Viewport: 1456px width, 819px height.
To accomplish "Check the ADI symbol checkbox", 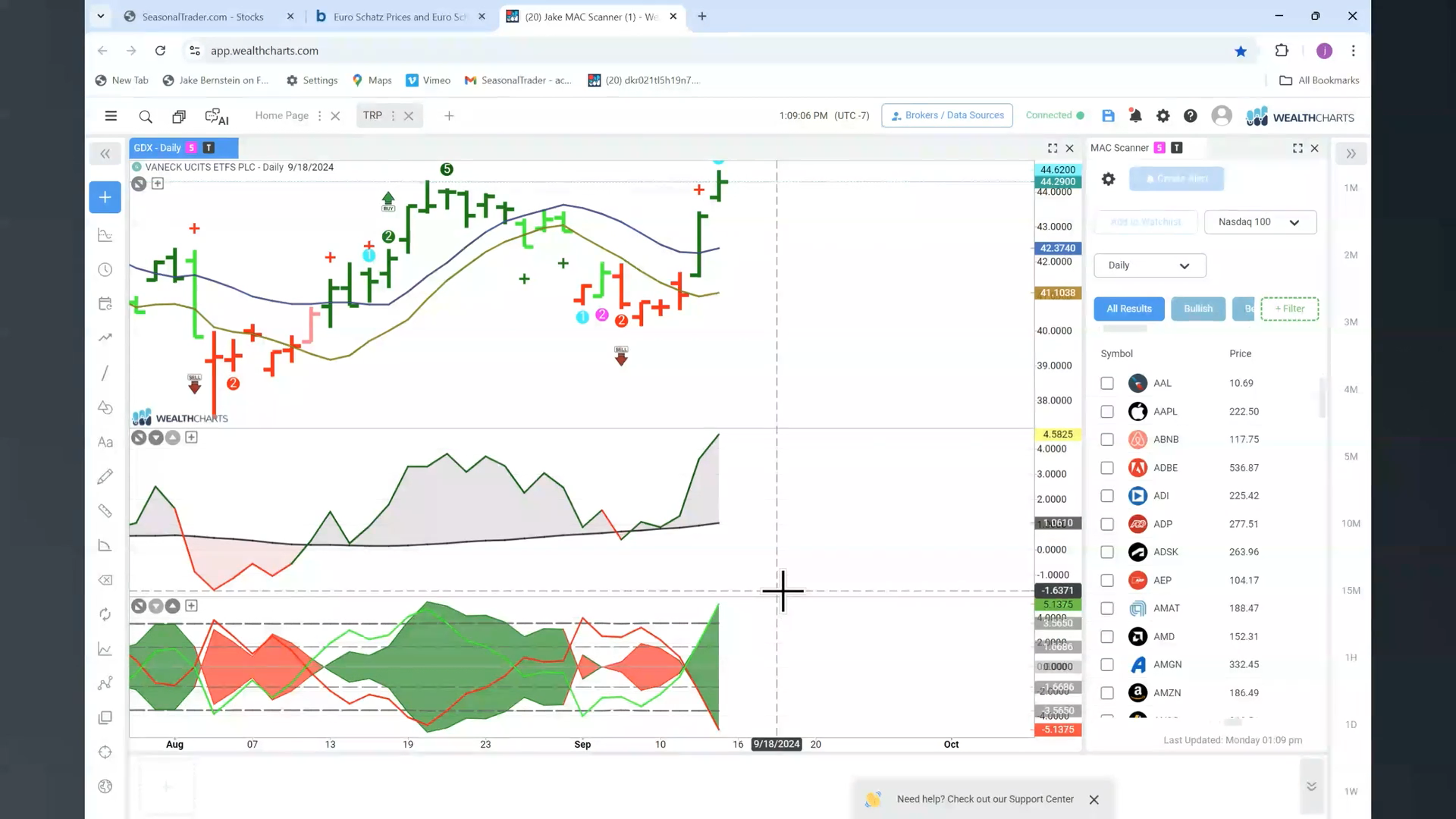I will (x=1107, y=496).
